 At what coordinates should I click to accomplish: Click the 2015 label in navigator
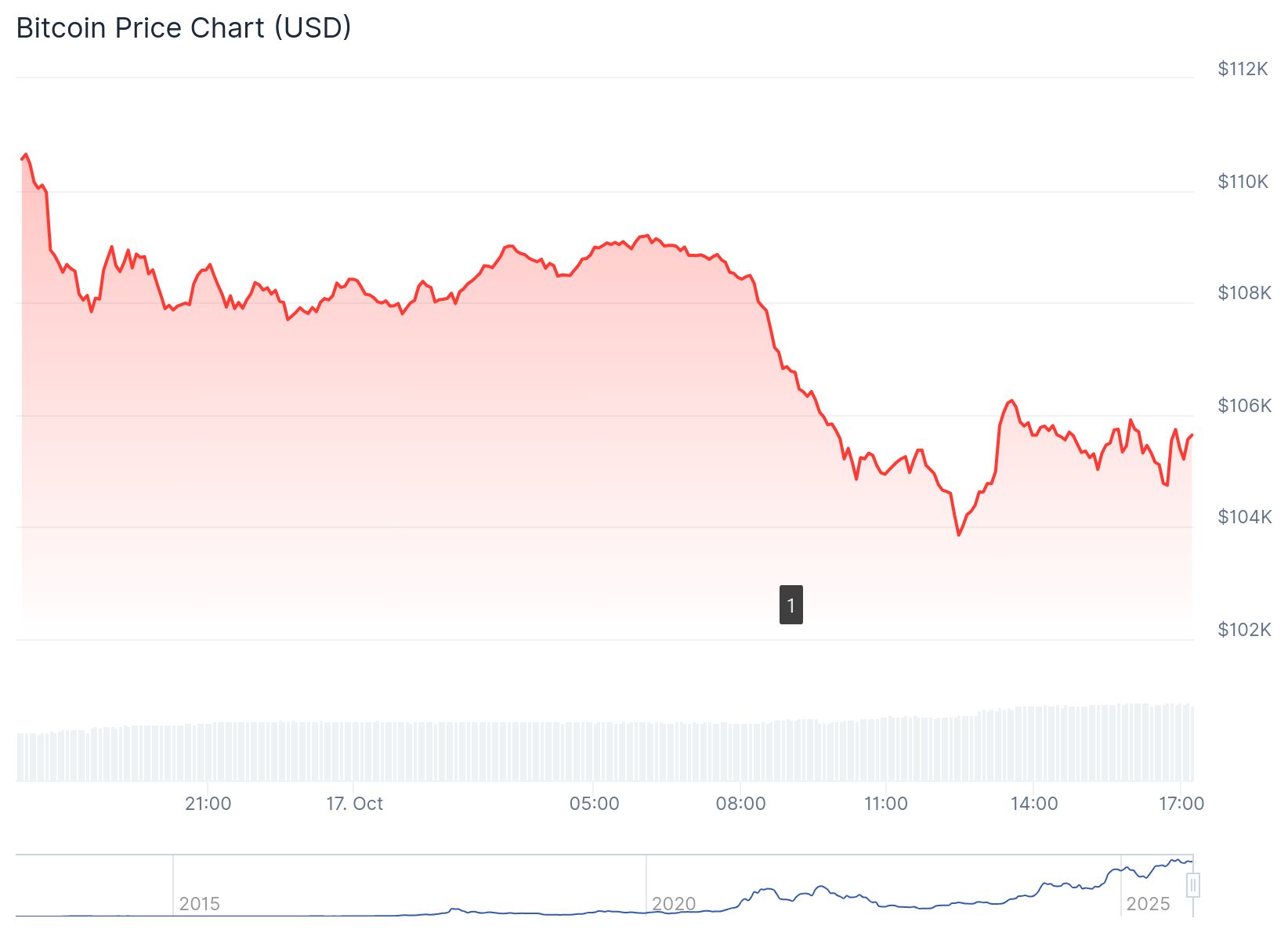pos(199,904)
